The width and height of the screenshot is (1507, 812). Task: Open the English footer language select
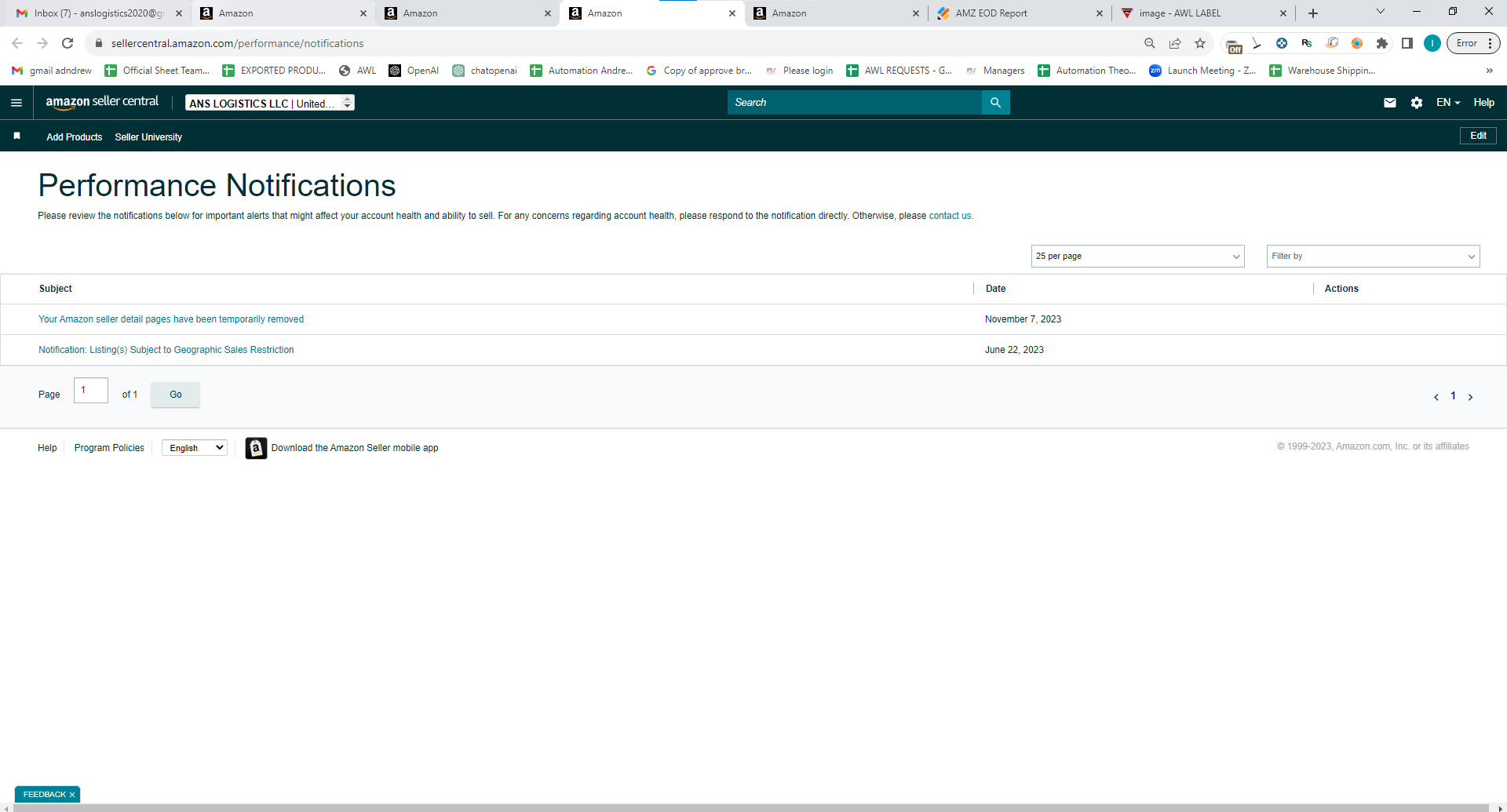click(195, 448)
